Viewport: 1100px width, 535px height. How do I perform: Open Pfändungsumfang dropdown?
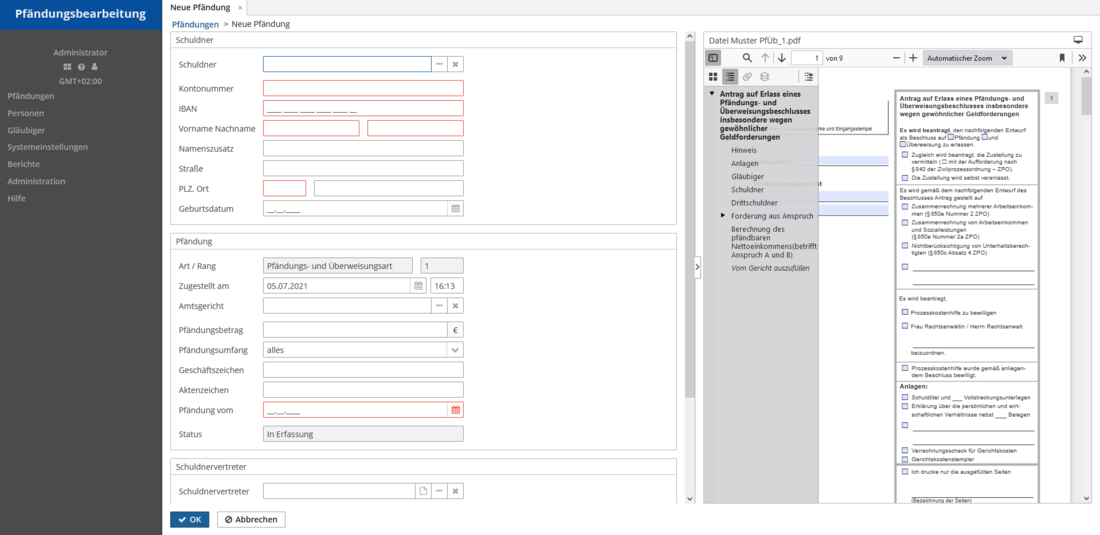455,350
